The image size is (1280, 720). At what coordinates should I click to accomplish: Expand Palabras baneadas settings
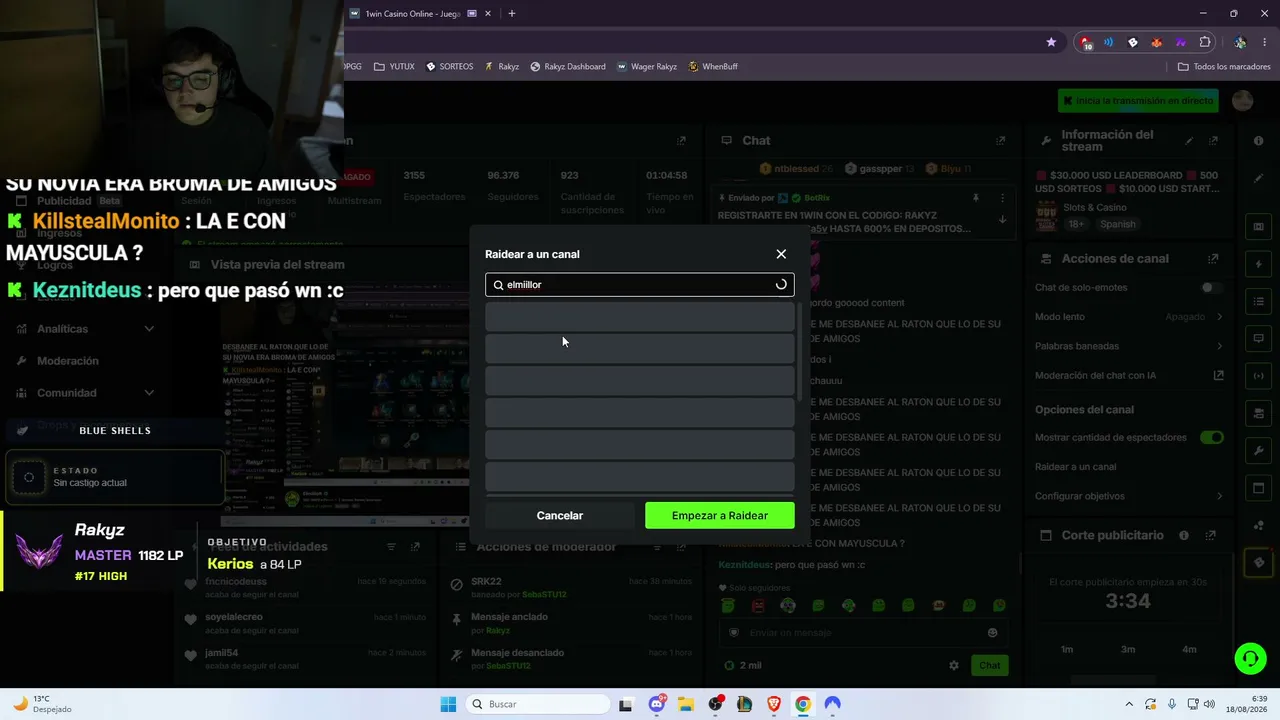pyautogui.click(x=1219, y=346)
